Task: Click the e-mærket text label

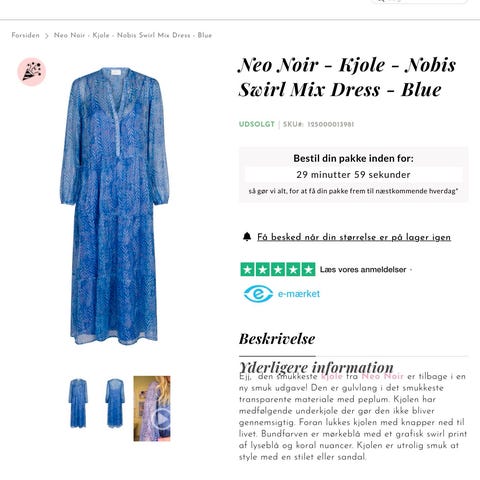Action: (x=299, y=294)
